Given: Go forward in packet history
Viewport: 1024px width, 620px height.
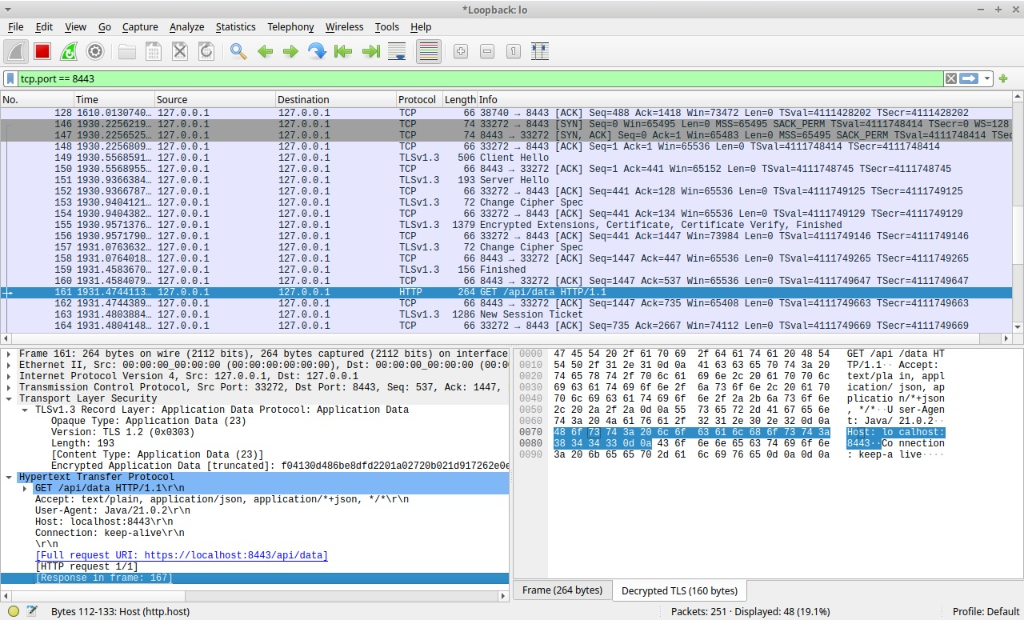Looking at the screenshot, I should click(291, 51).
